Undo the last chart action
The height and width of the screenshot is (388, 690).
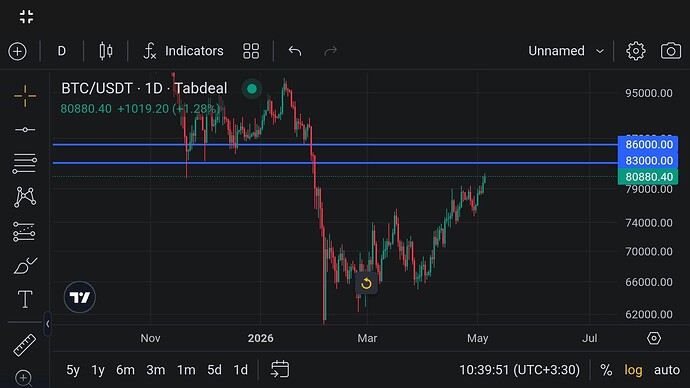tap(295, 51)
